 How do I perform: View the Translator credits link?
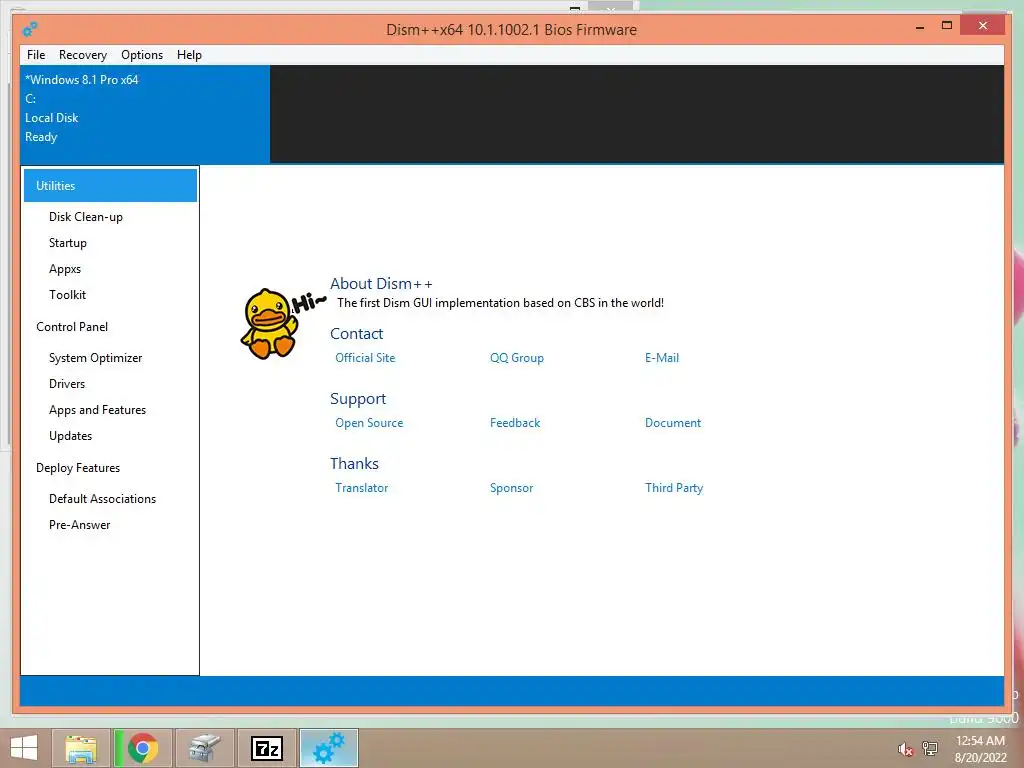[361, 488]
